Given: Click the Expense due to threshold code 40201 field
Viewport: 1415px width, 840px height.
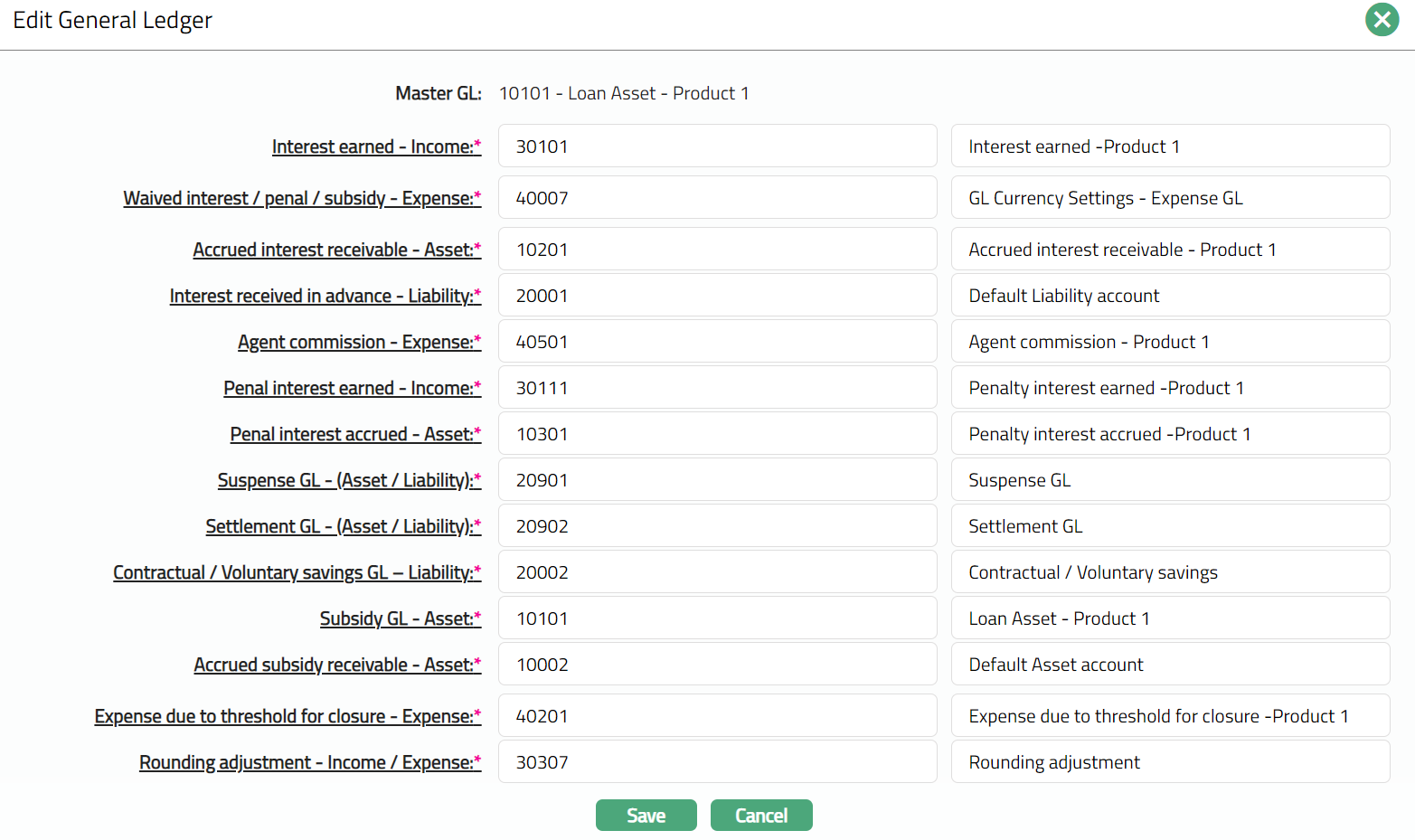Looking at the screenshot, I should pos(716,716).
